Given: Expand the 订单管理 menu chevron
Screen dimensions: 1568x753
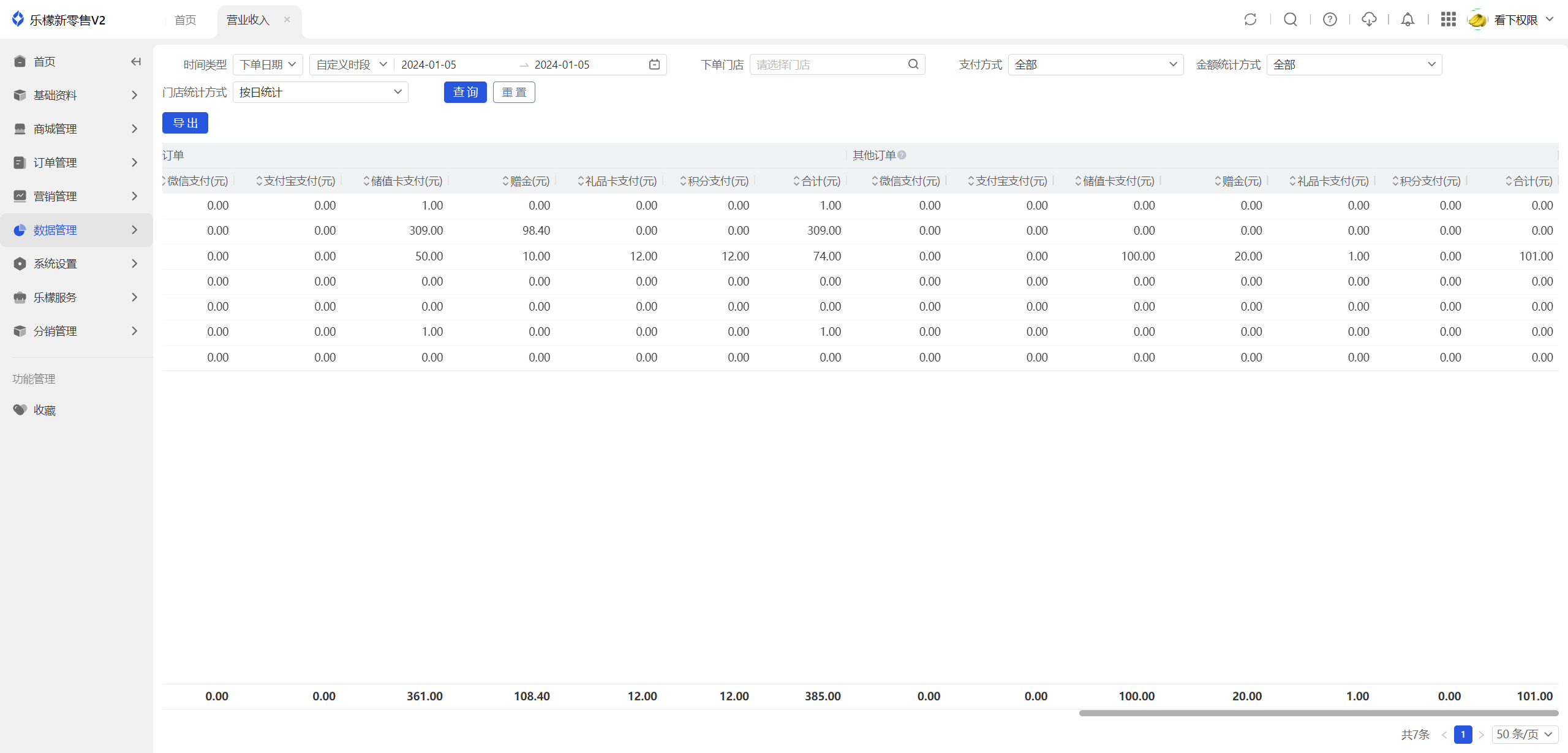Looking at the screenshot, I should point(135,162).
